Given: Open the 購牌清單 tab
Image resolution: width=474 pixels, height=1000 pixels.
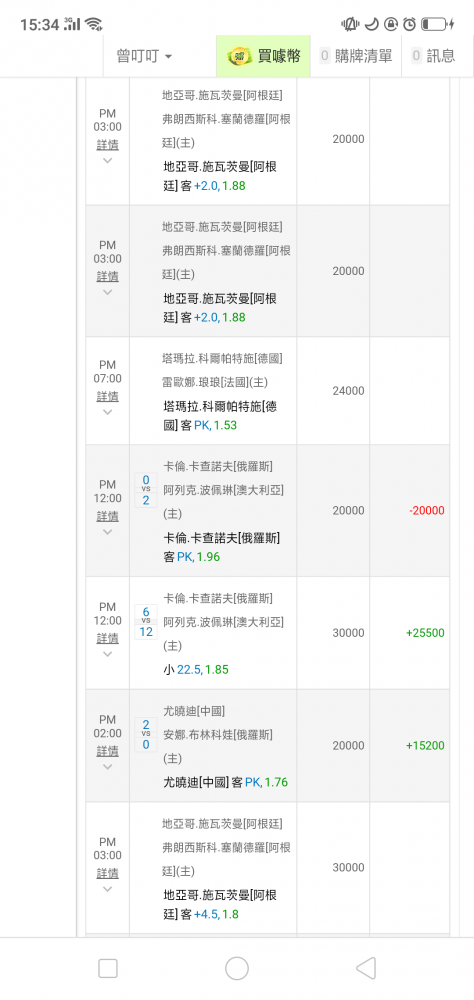Looking at the screenshot, I should 356,56.
